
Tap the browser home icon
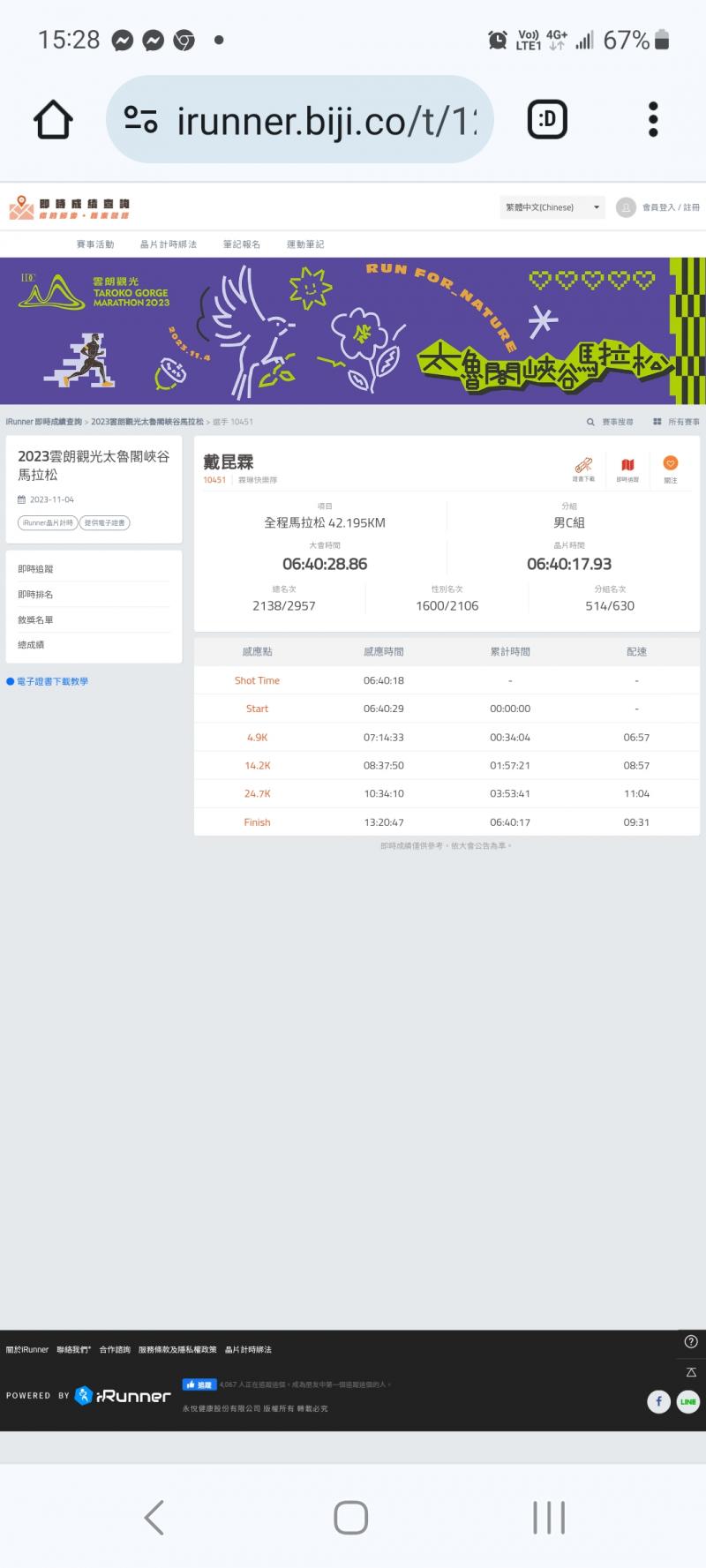[x=53, y=119]
